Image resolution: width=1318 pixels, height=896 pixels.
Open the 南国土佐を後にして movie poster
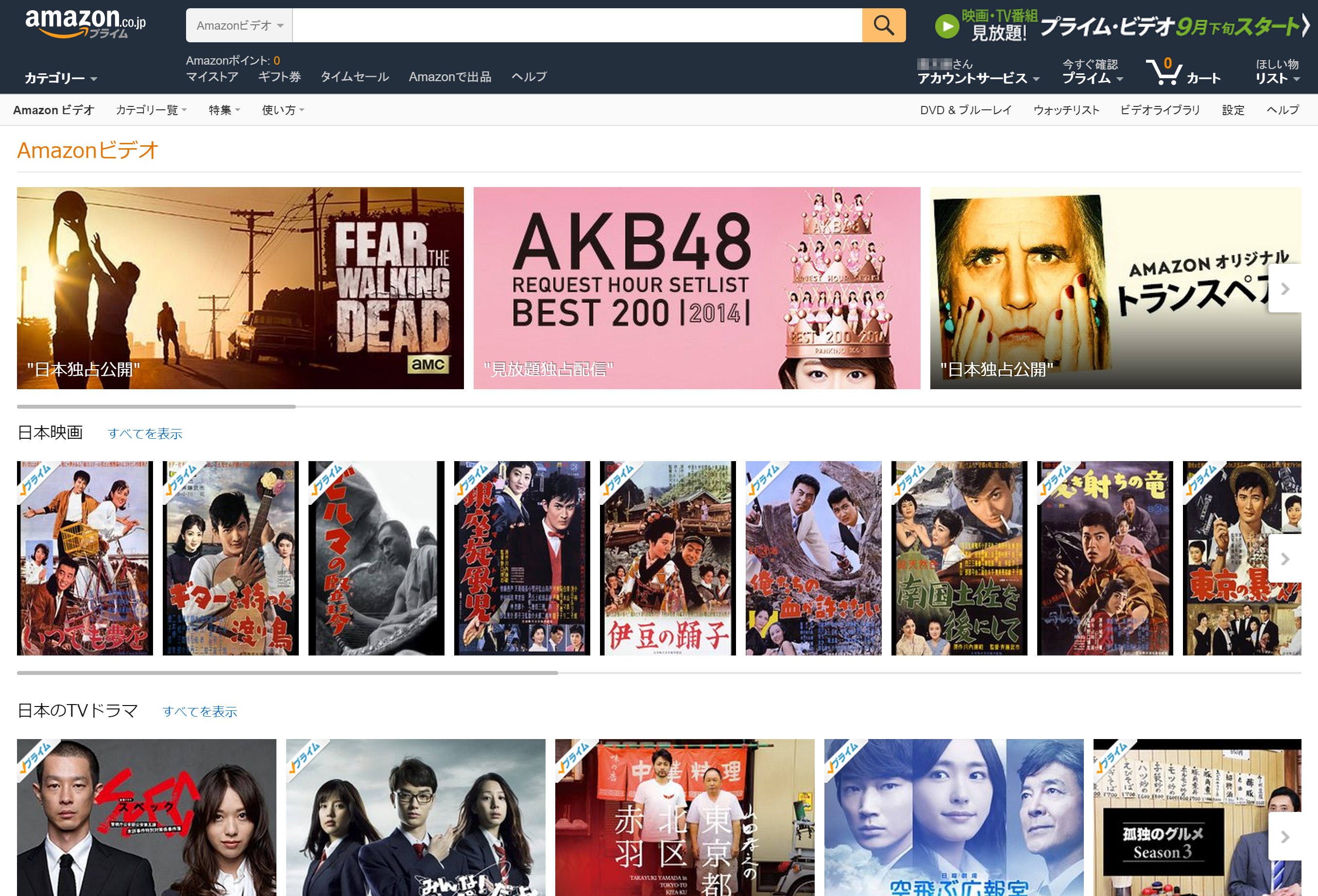(x=959, y=558)
